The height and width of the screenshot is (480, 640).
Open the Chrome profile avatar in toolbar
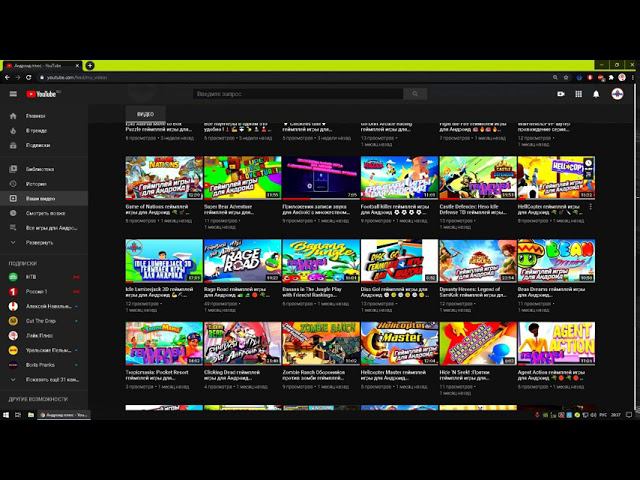622,77
